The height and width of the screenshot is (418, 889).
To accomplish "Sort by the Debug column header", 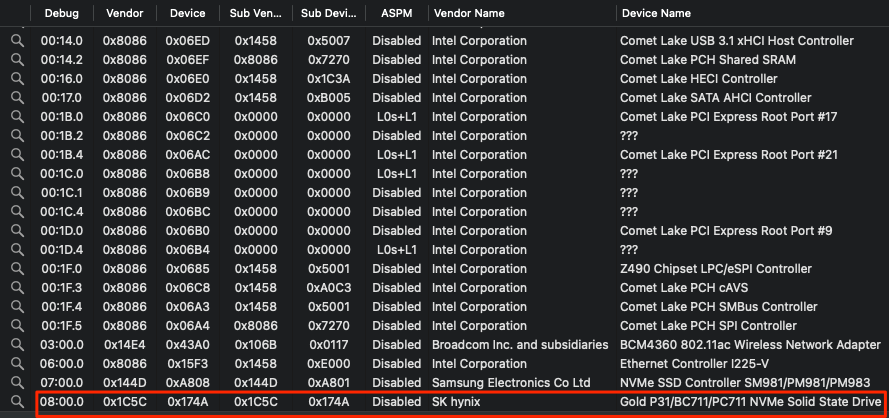I will tap(62, 13).
